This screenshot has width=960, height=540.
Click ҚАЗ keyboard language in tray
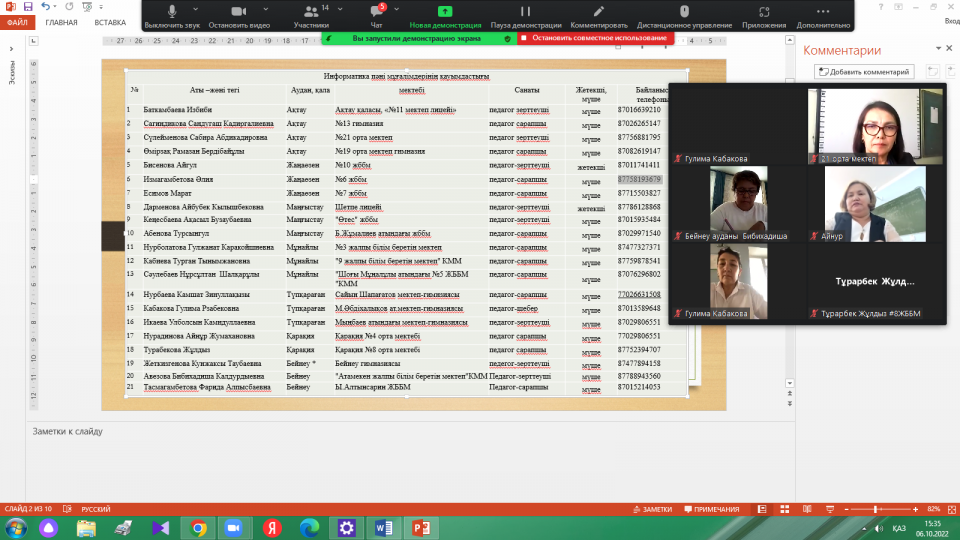(899, 528)
